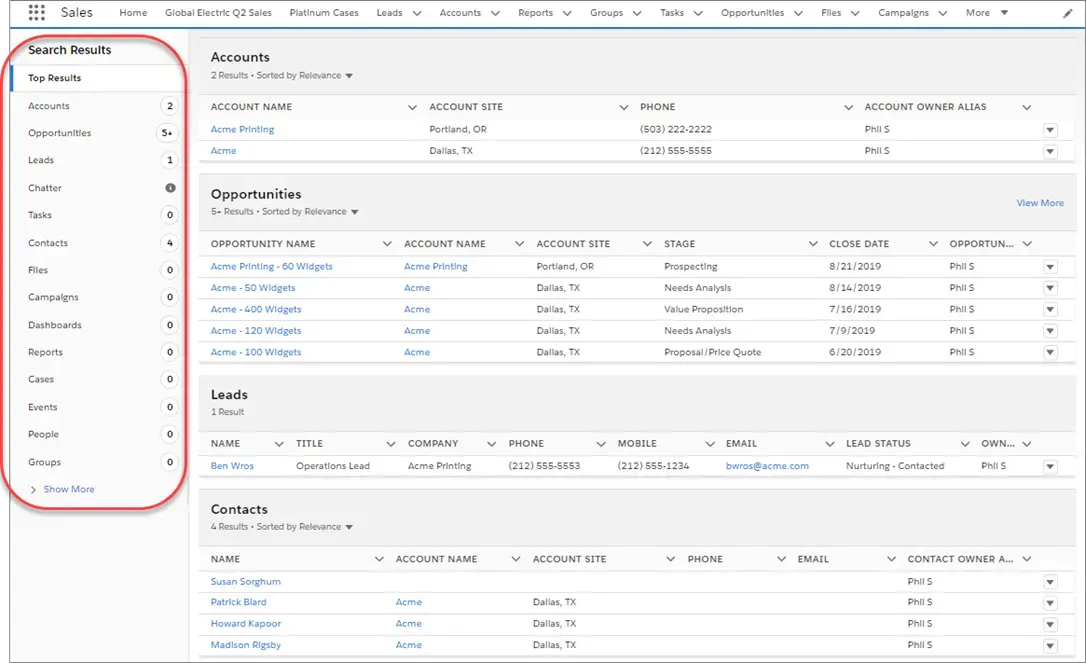Sort accounts by Phone column header
1086x663 pixels.
pos(657,107)
